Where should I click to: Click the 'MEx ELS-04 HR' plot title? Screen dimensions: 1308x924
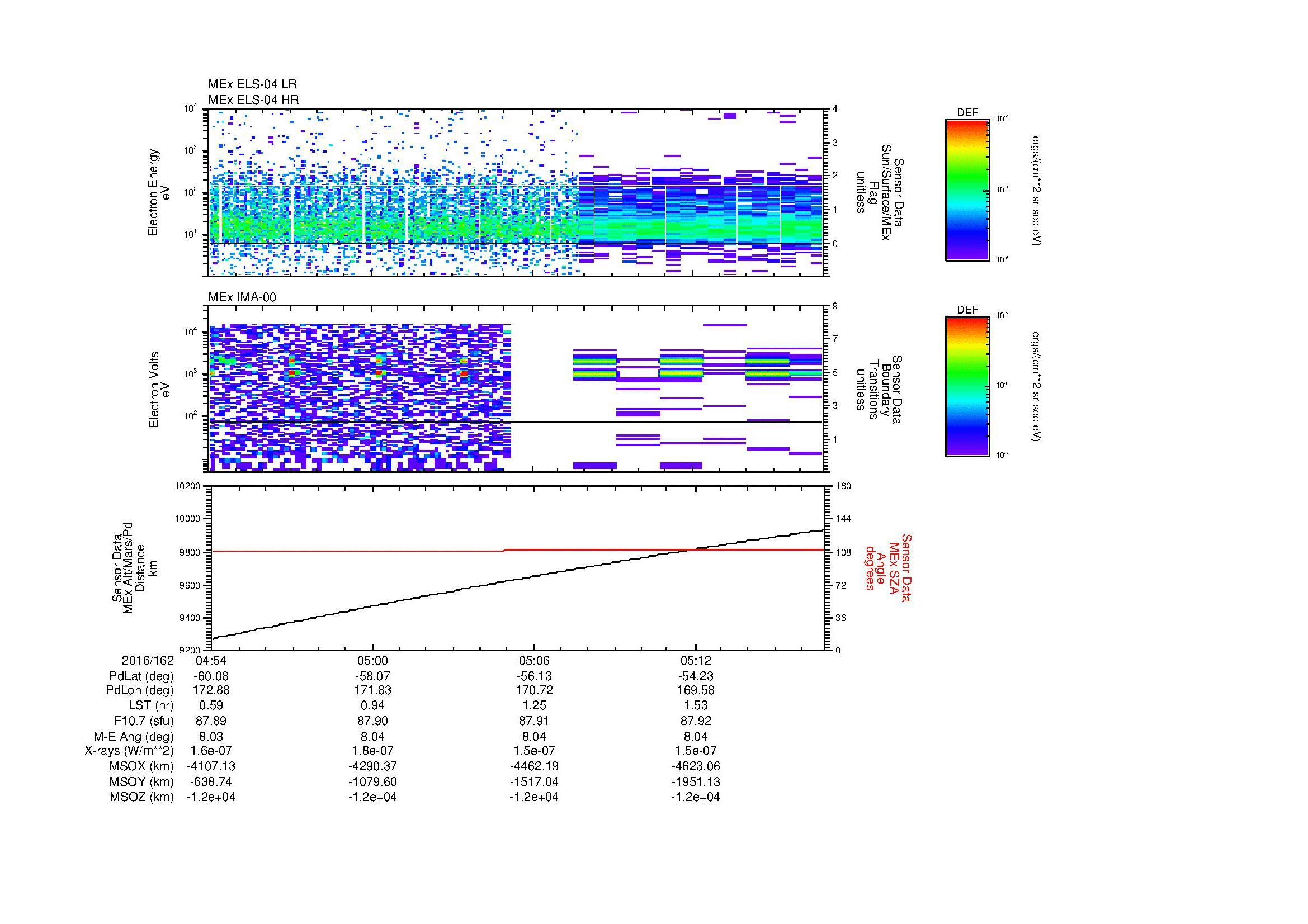(x=253, y=100)
